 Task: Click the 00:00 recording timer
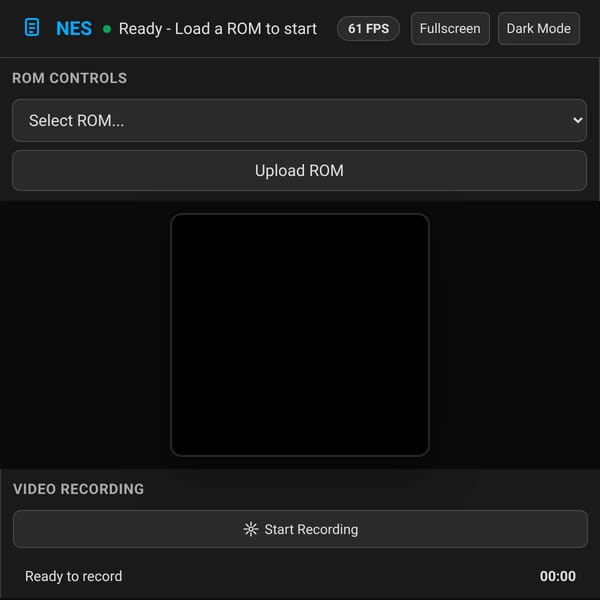tap(558, 576)
